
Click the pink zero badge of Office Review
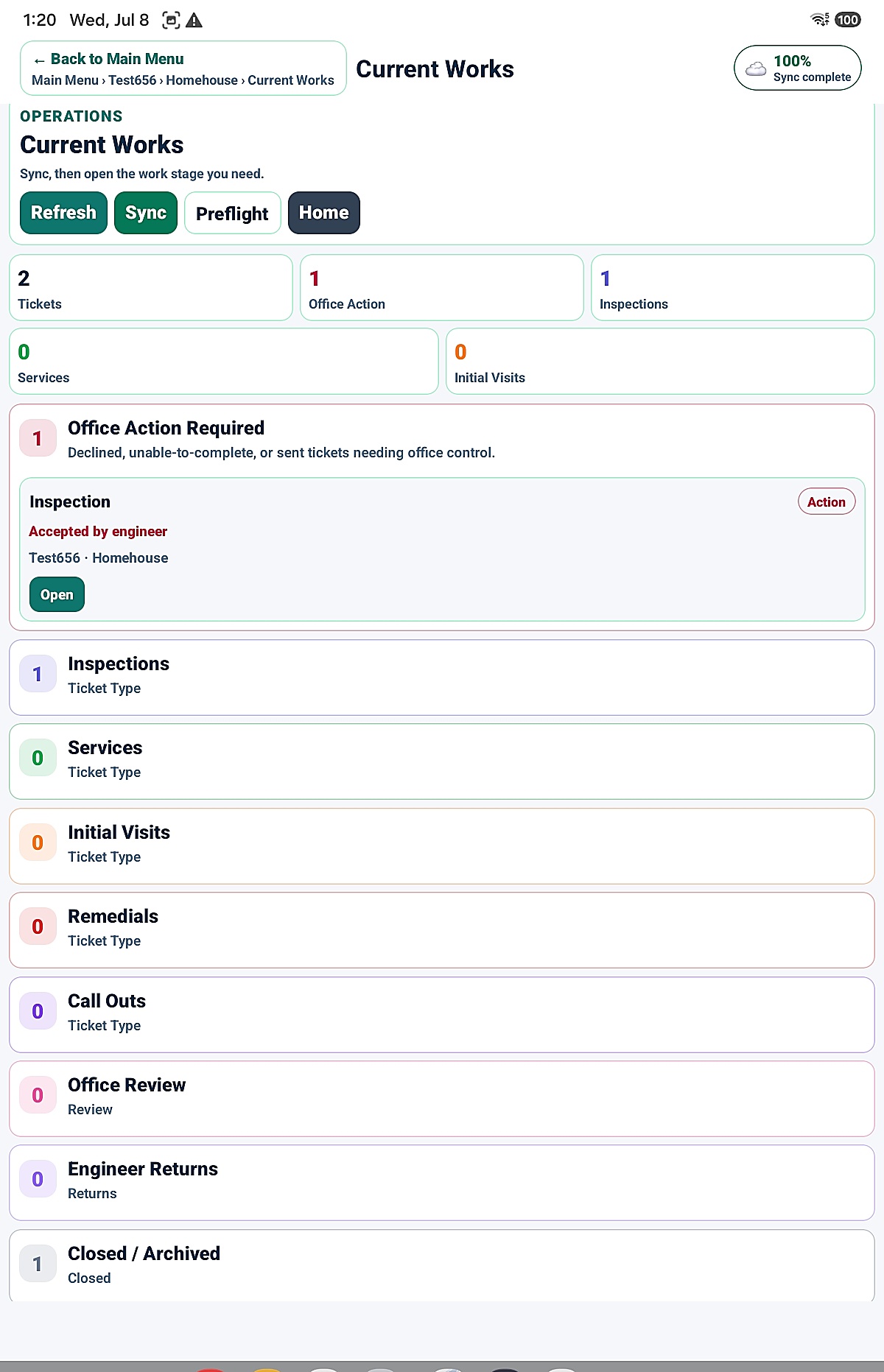point(38,1095)
